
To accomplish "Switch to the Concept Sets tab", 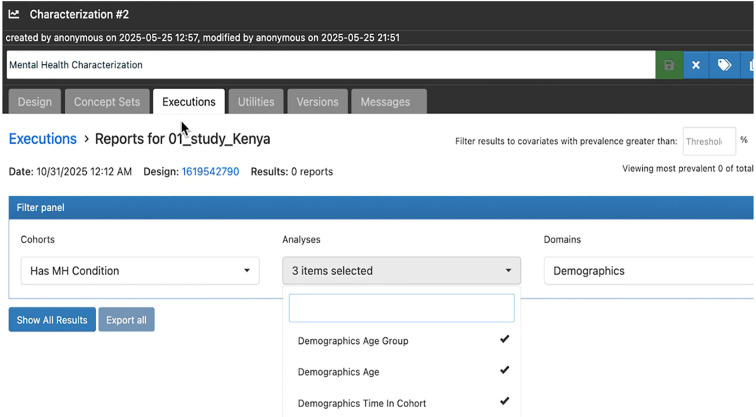I will point(107,102).
